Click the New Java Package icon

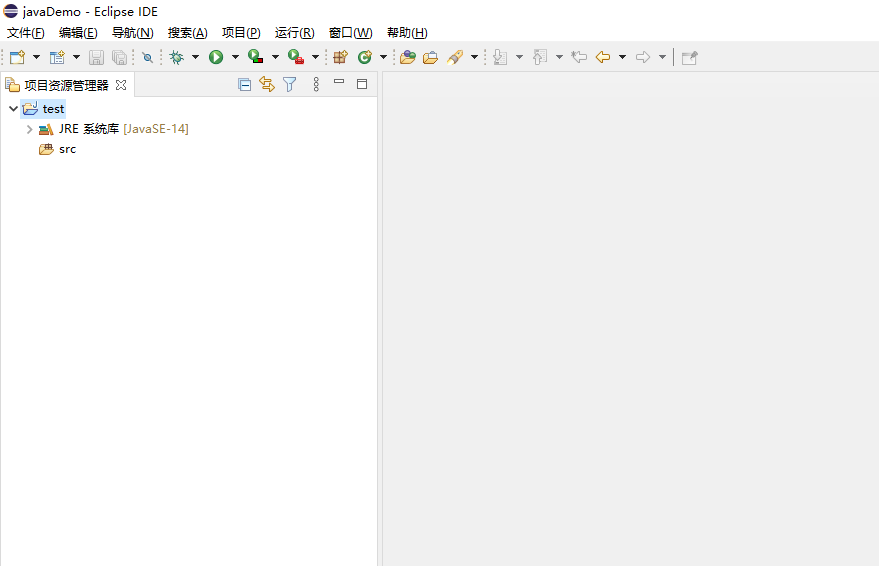[x=340, y=57]
